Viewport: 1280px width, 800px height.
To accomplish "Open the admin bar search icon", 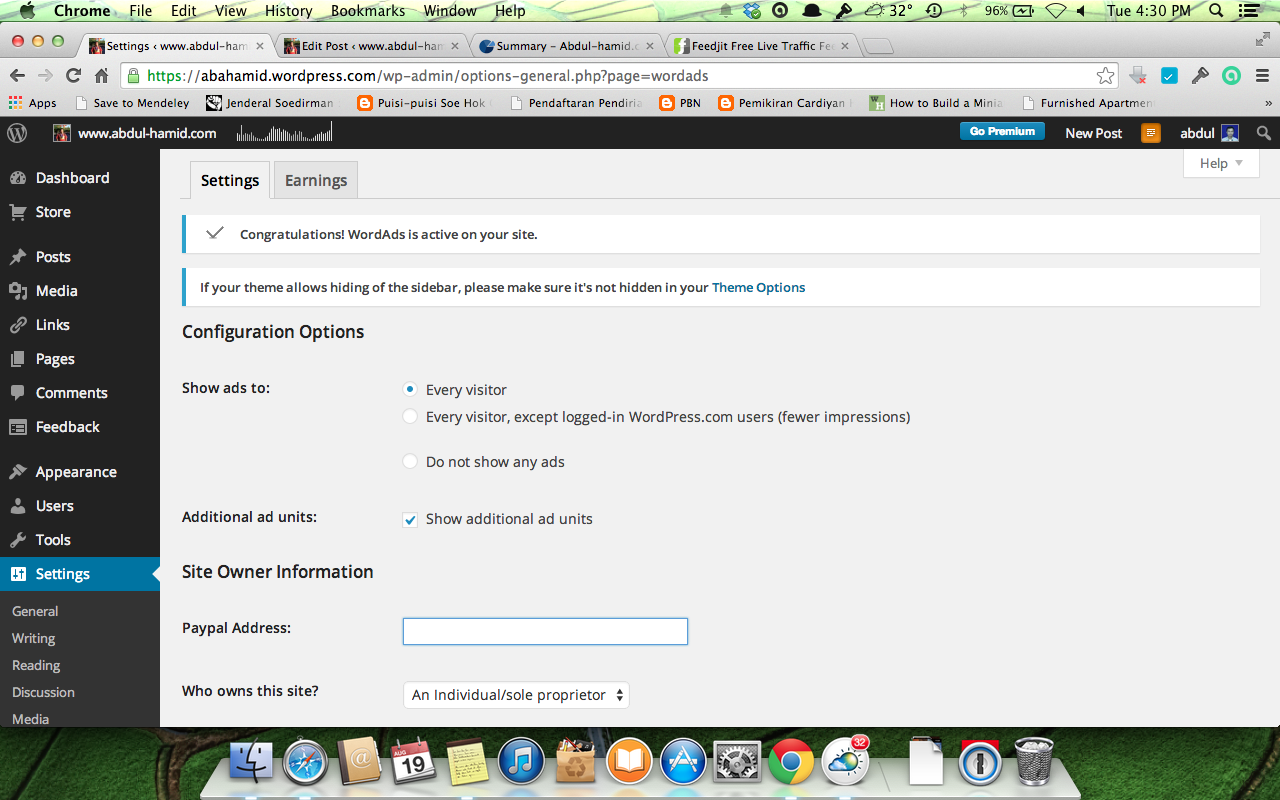I will pyautogui.click(x=1264, y=133).
